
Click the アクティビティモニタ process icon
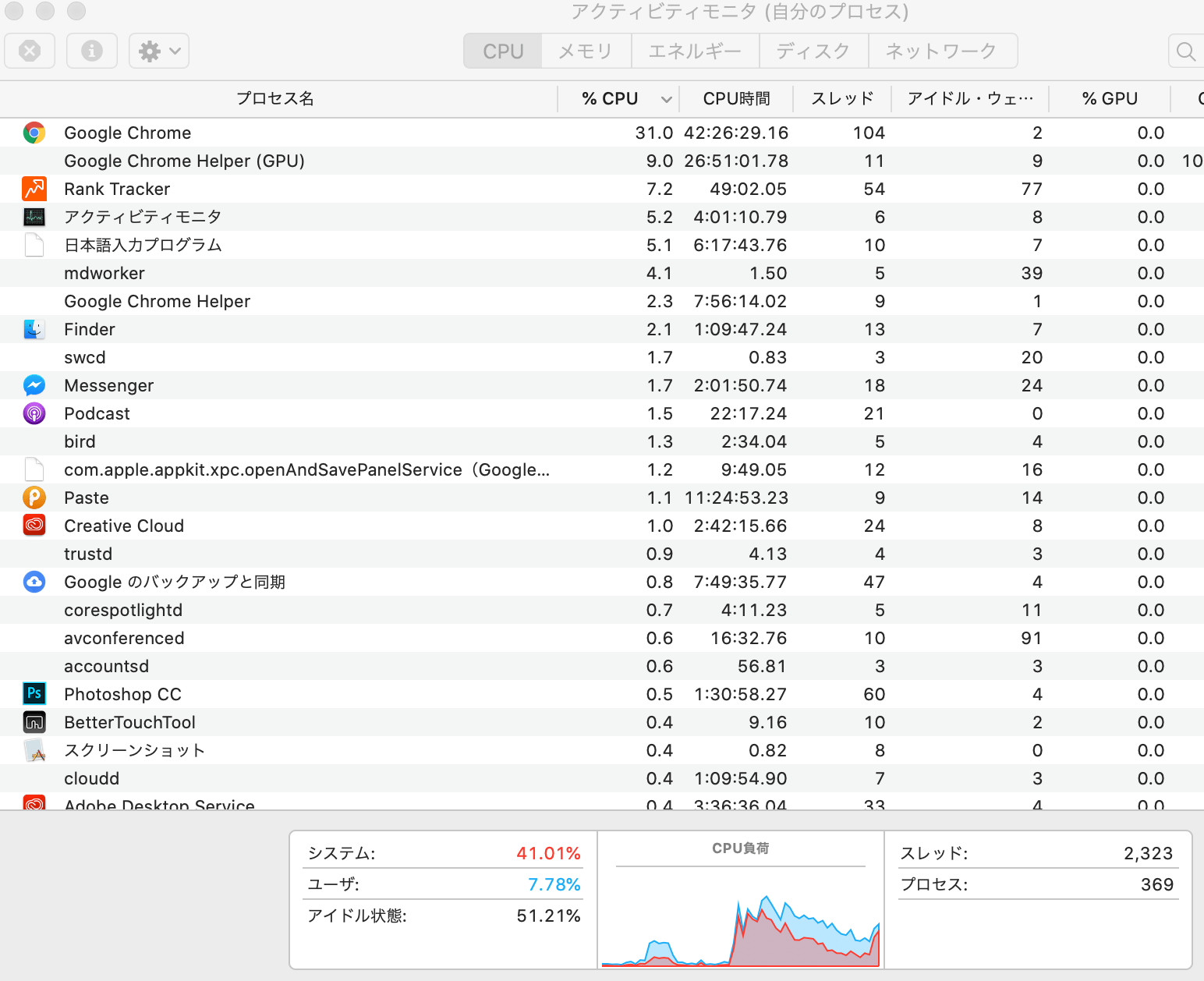[x=34, y=217]
